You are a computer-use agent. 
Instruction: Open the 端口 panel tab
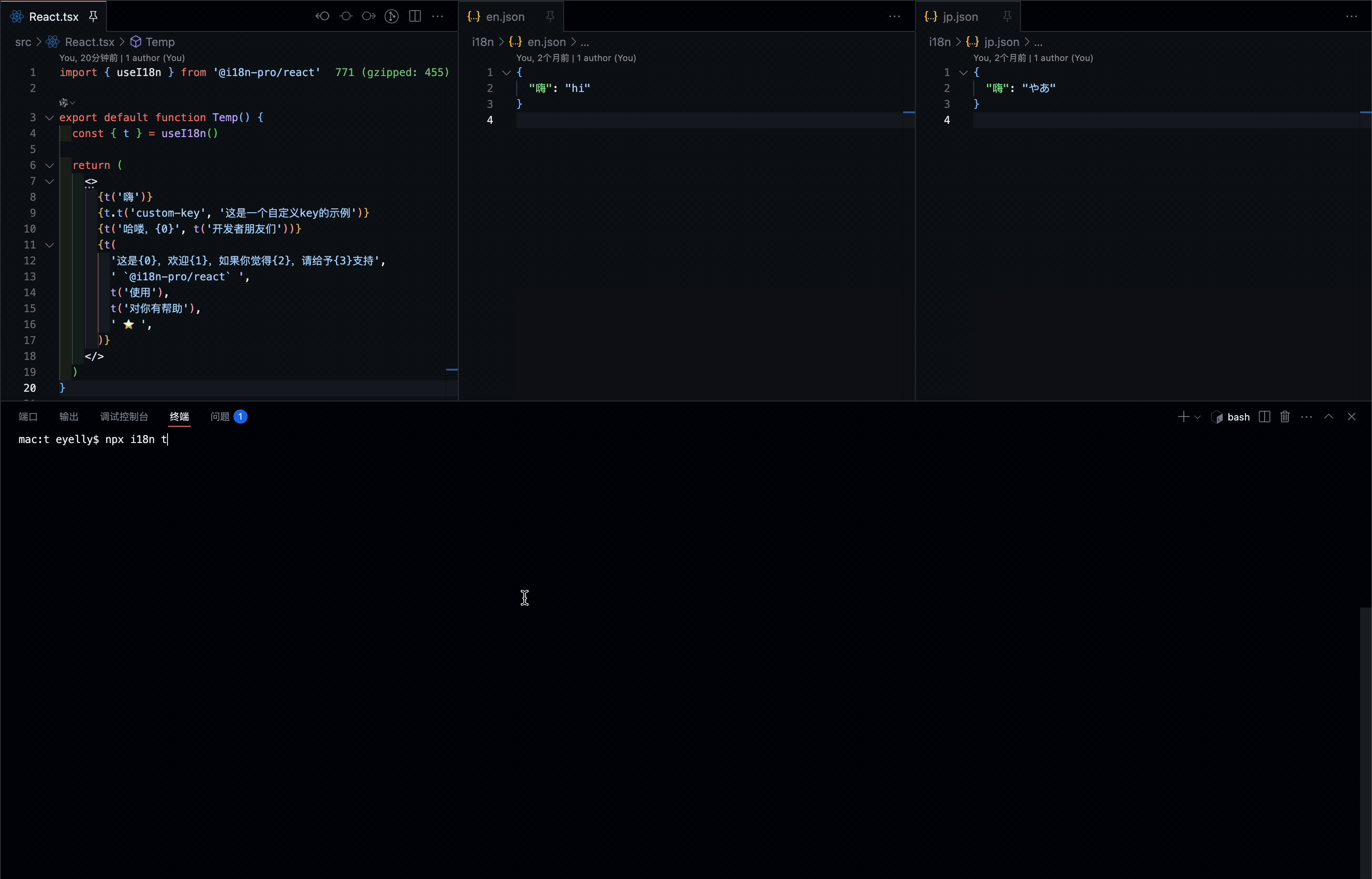(x=28, y=417)
